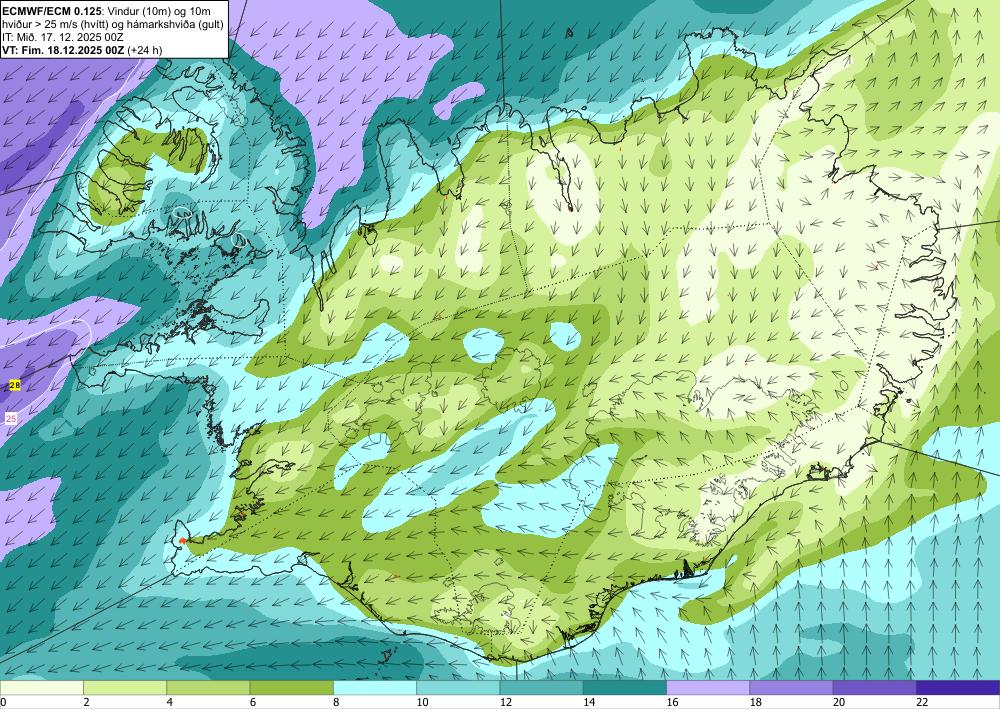This screenshot has height=709, width=1000.
Task: Click the initial time 'IT: Mið. 17. 12. 2025 00Z'
Action: coord(62,37)
